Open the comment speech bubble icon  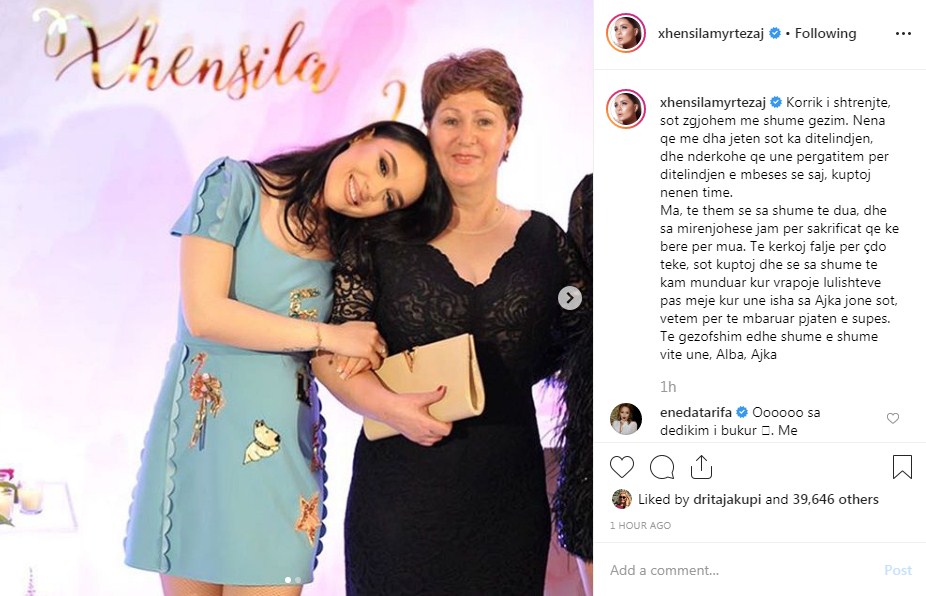coord(662,467)
